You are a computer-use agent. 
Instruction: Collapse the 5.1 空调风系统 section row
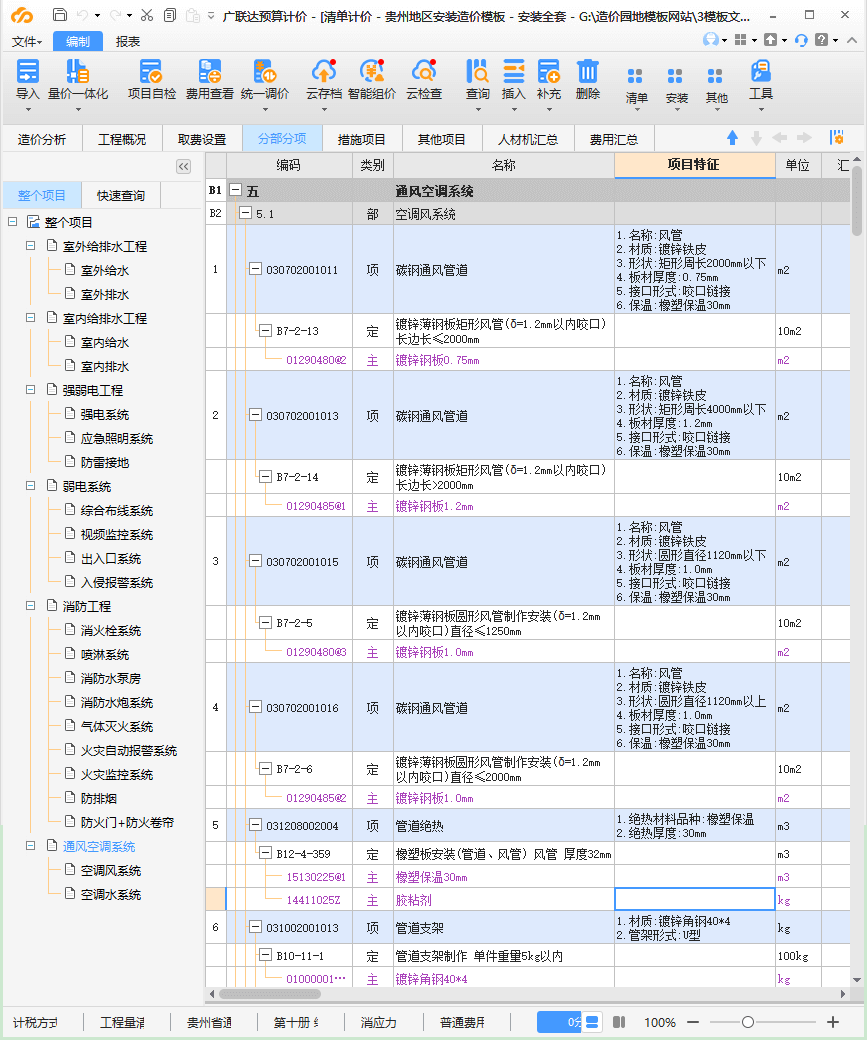(x=245, y=213)
